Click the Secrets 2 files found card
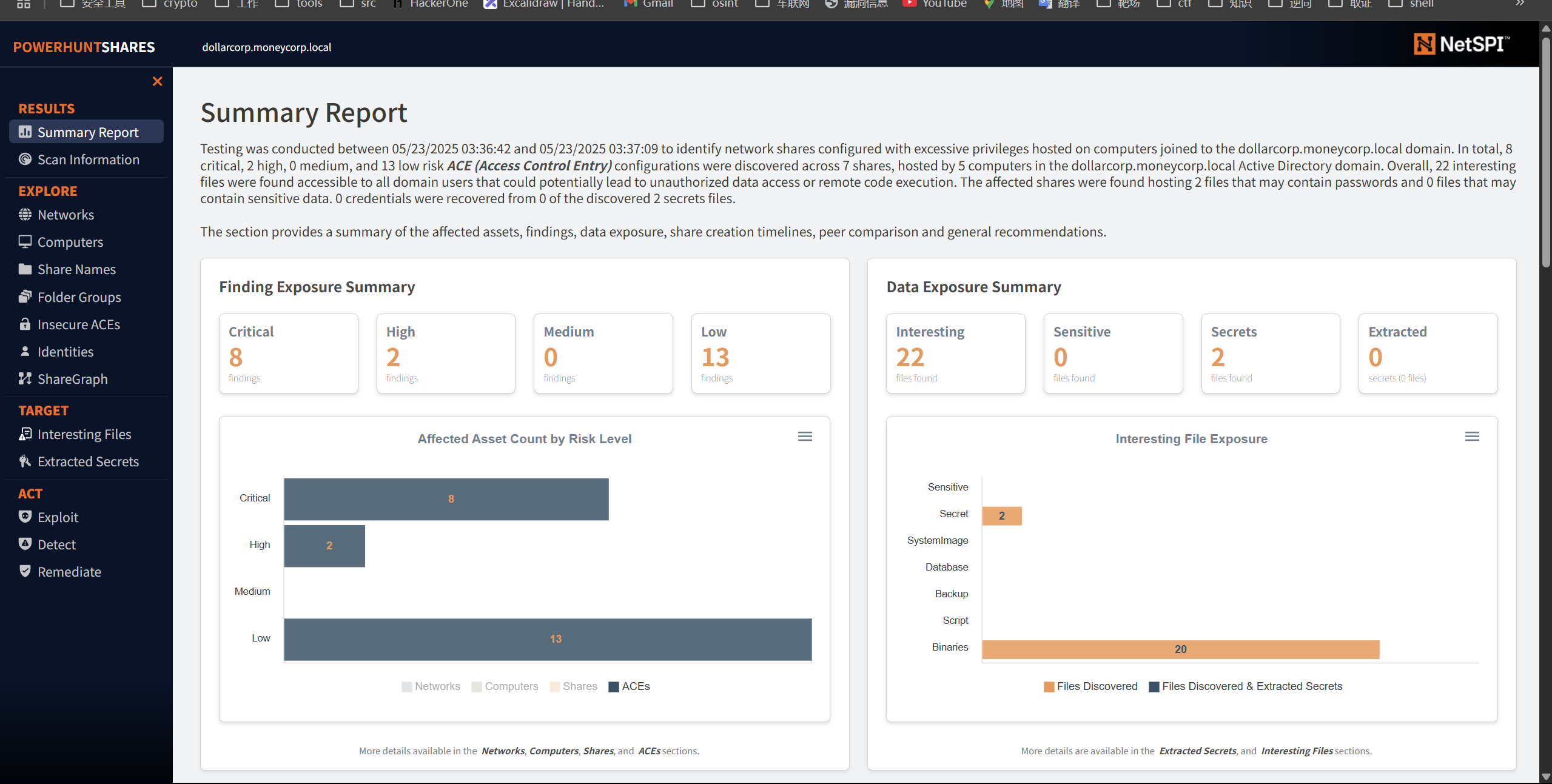 coord(1271,353)
